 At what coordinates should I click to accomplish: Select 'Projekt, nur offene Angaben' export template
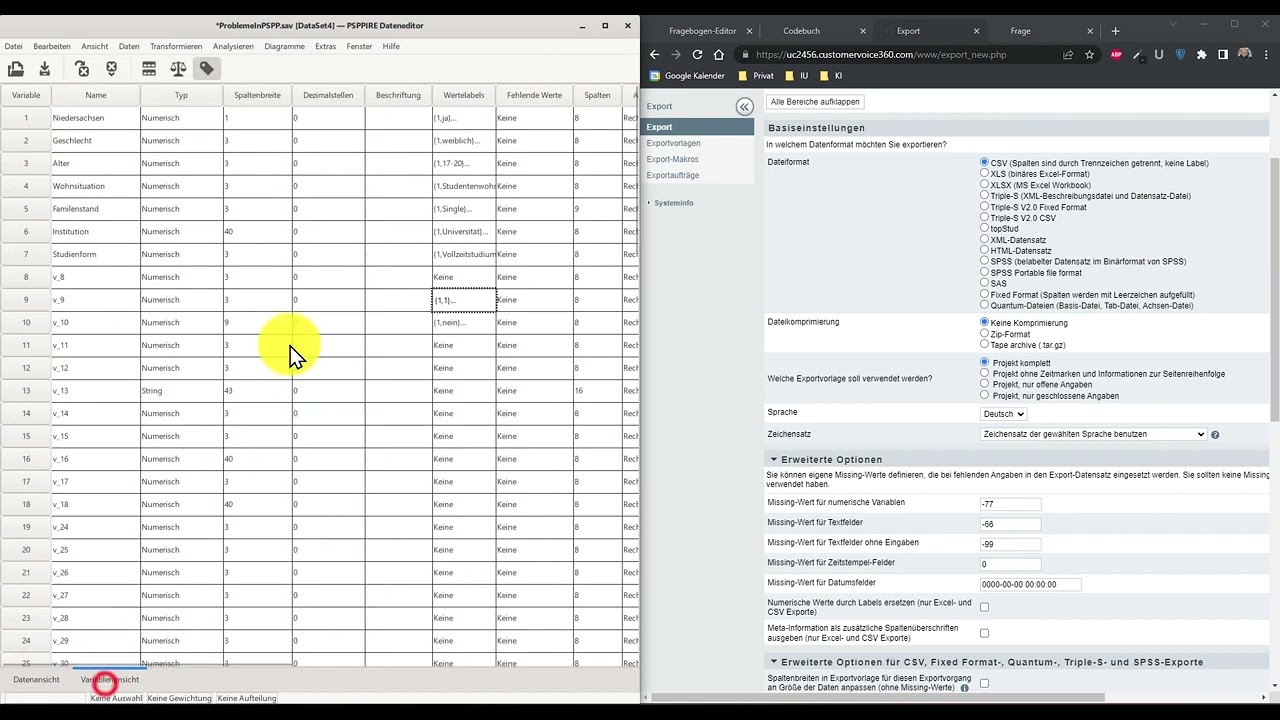point(985,384)
